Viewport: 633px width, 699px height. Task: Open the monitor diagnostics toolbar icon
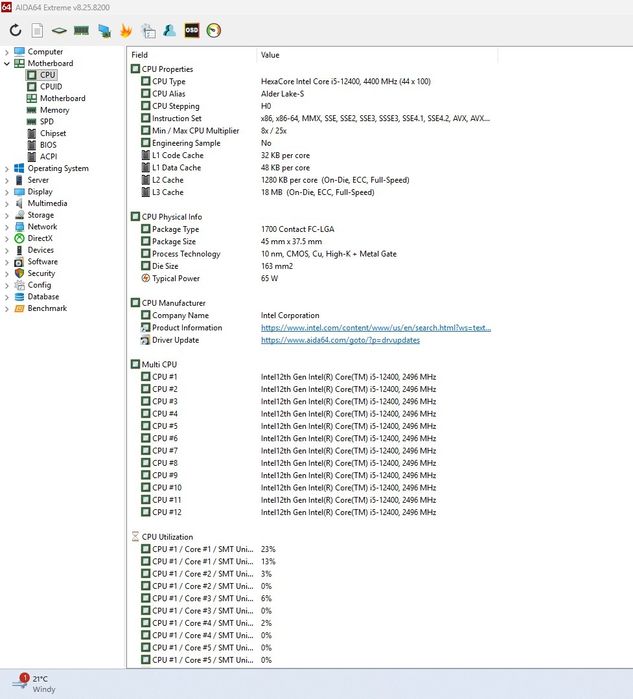click(x=104, y=30)
